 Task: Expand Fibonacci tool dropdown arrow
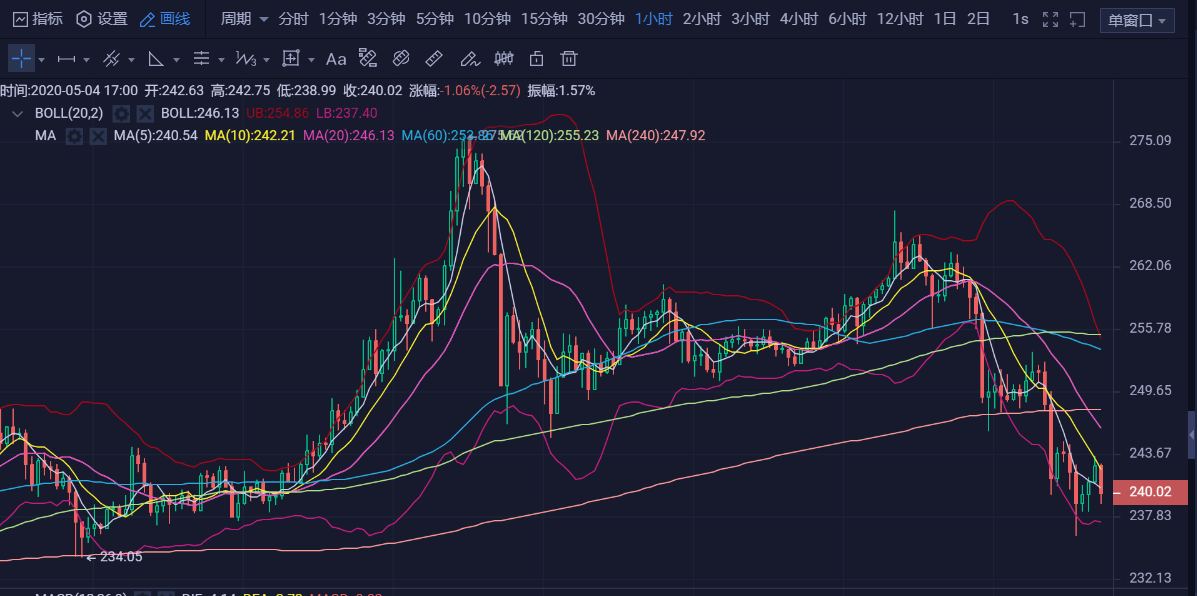coord(221,60)
